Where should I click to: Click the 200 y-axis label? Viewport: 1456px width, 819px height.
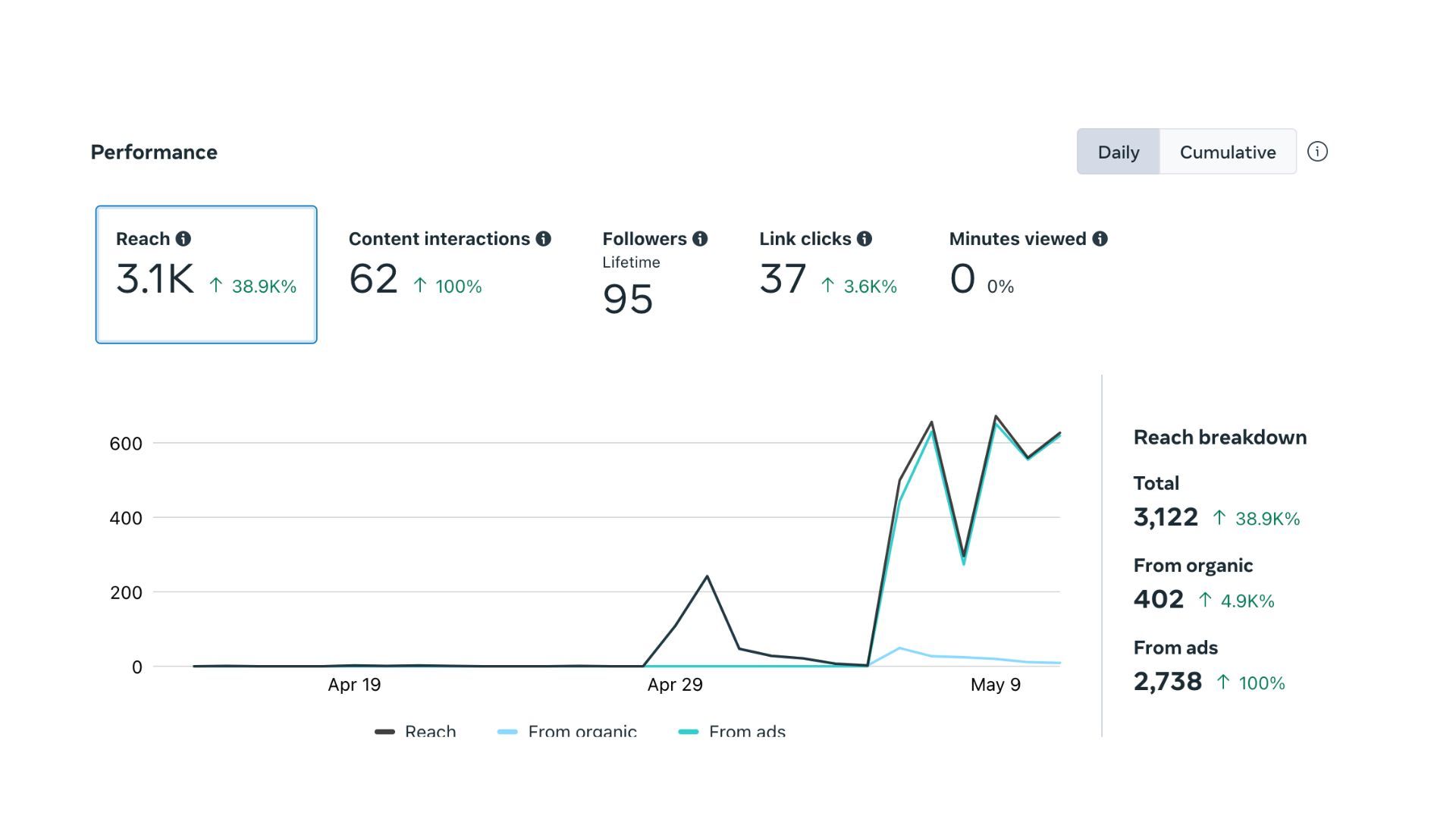(126, 592)
